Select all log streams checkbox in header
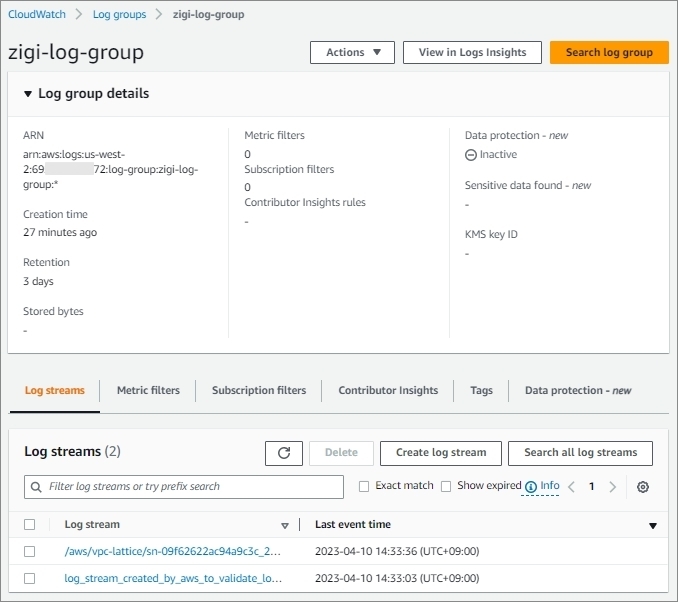The width and height of the screenshot is (678, 602). [29, 525]
